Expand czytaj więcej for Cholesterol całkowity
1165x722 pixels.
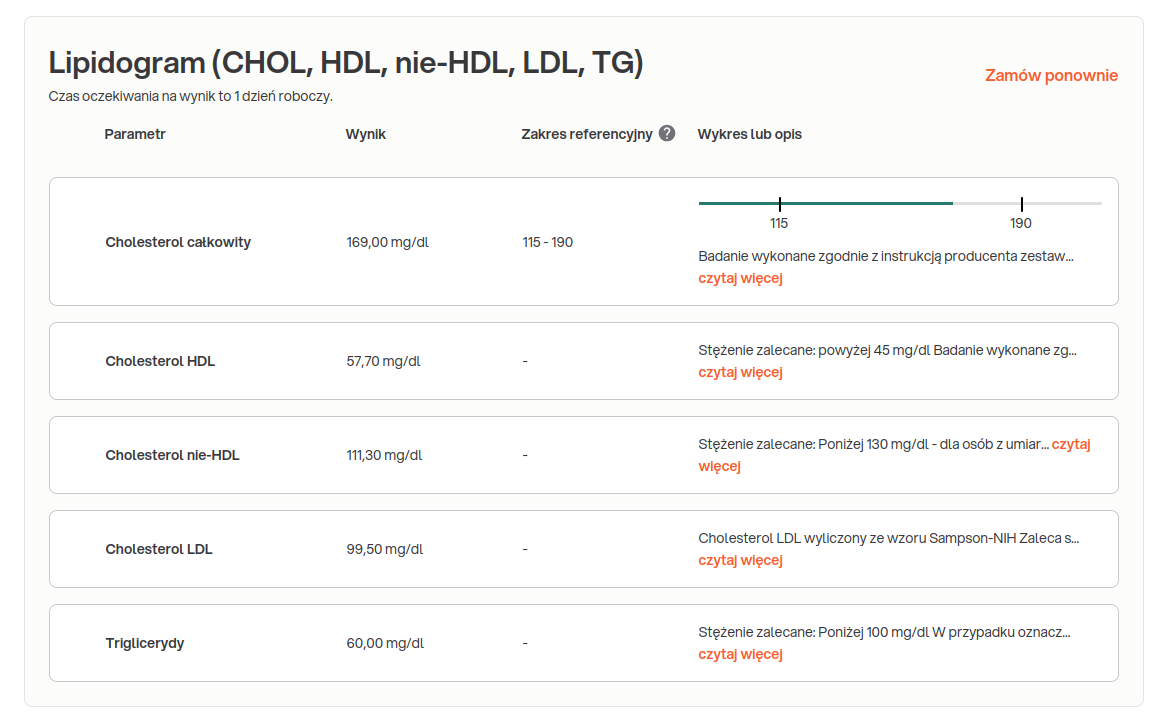[x=740, y=278]
